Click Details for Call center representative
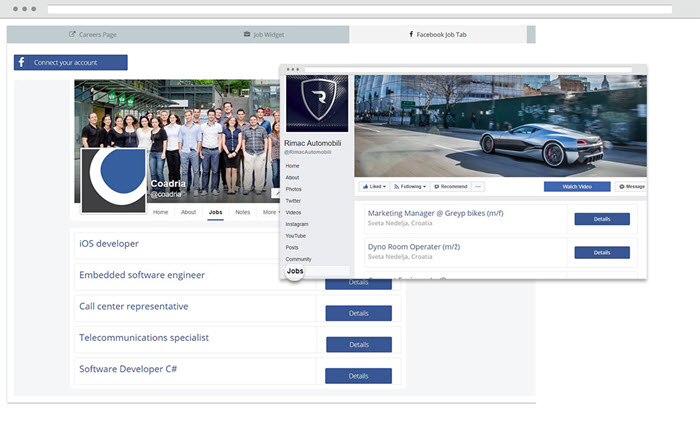700x437 pixels. point(358,313)
